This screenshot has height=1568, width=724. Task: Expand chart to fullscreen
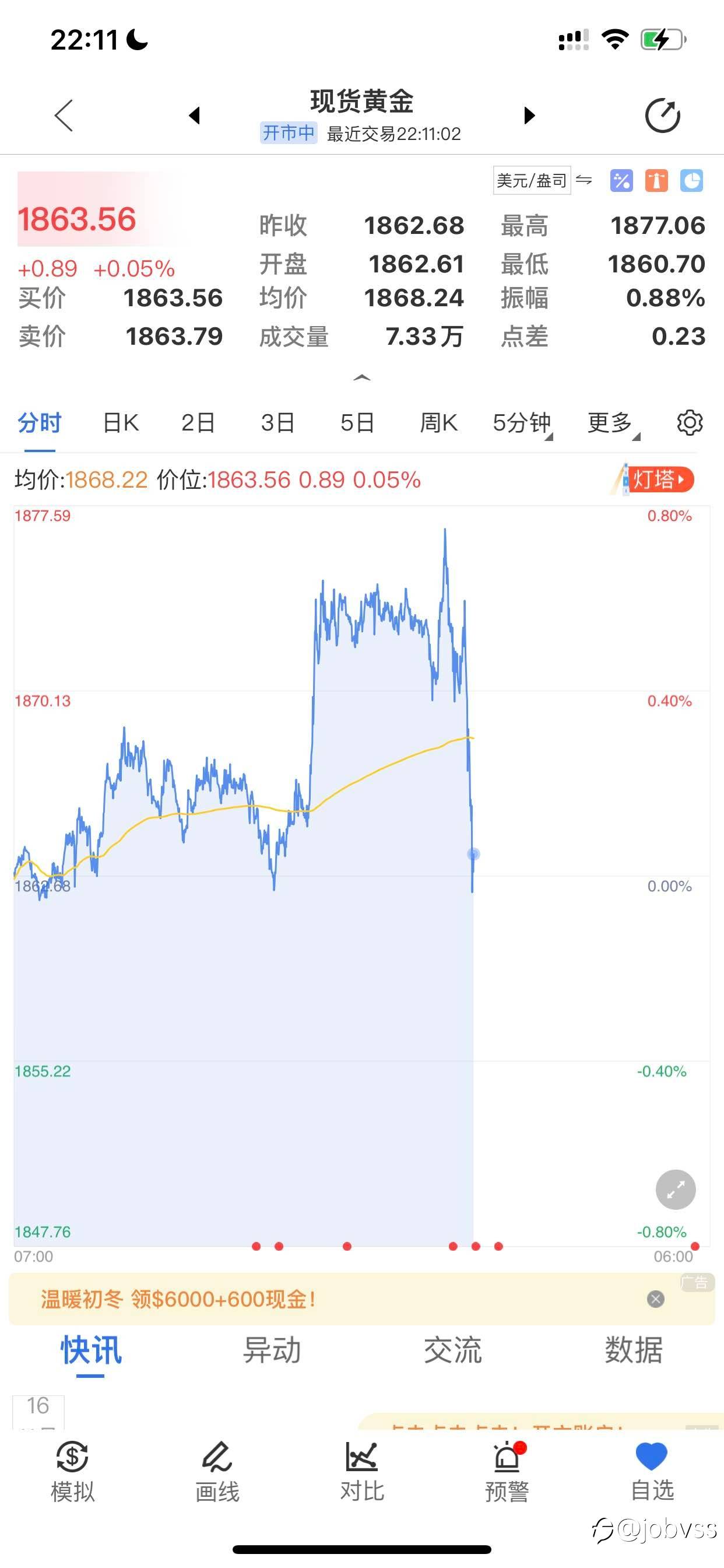tap(676, 1189)
